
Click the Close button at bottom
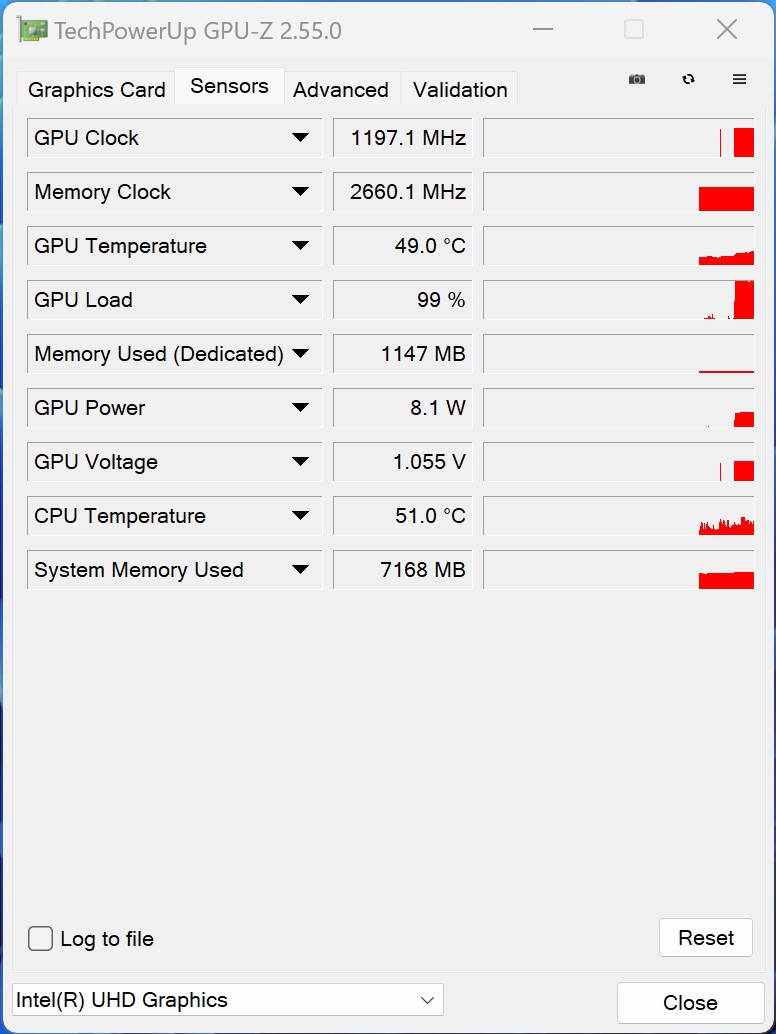coord(690,1003)
